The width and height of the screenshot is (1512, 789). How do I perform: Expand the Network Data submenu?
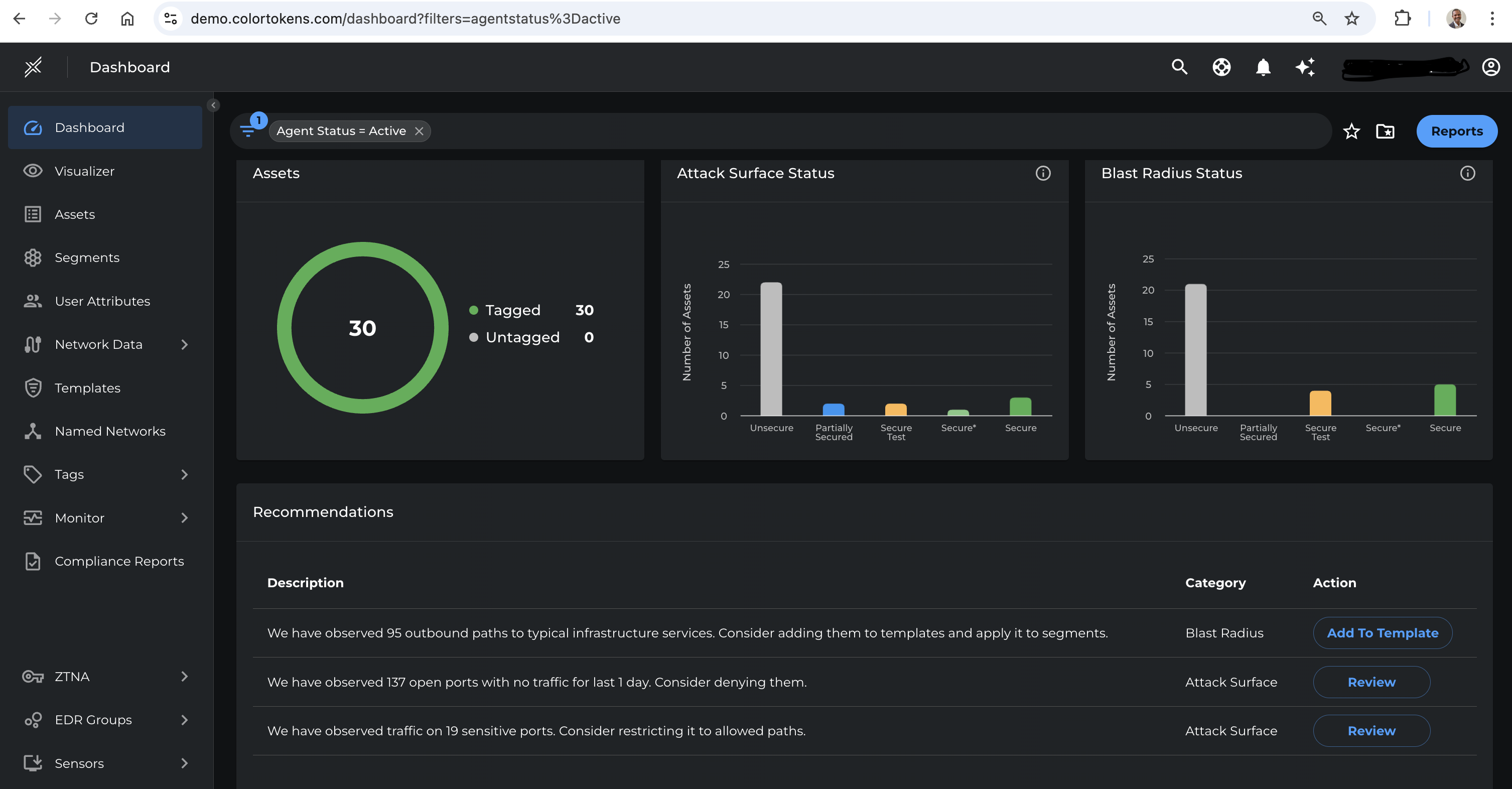pos(184,345)
